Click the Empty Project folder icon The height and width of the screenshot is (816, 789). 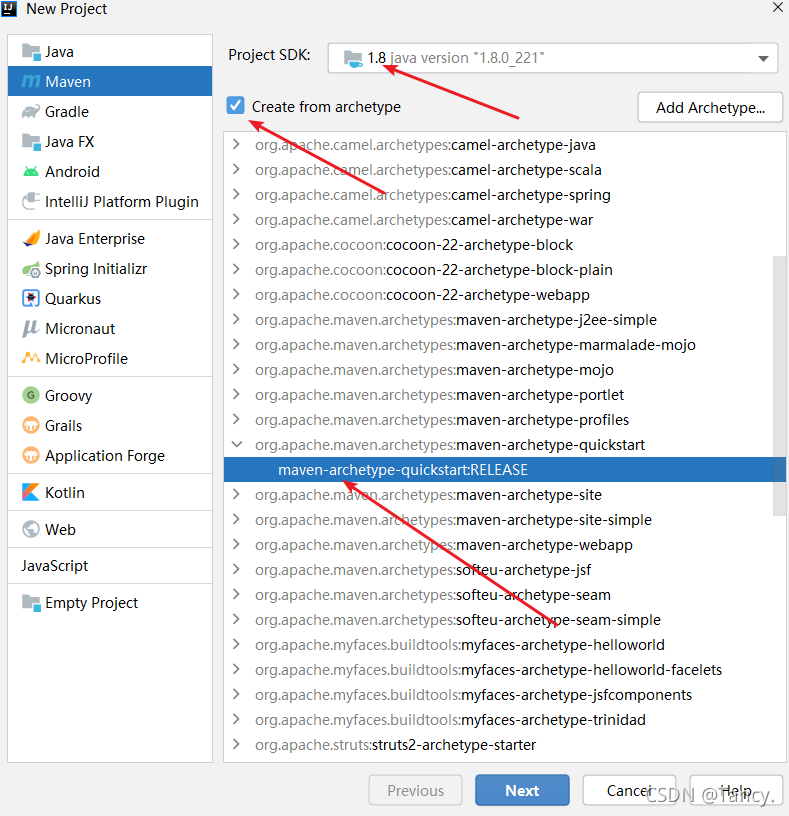tap(31, 603)
